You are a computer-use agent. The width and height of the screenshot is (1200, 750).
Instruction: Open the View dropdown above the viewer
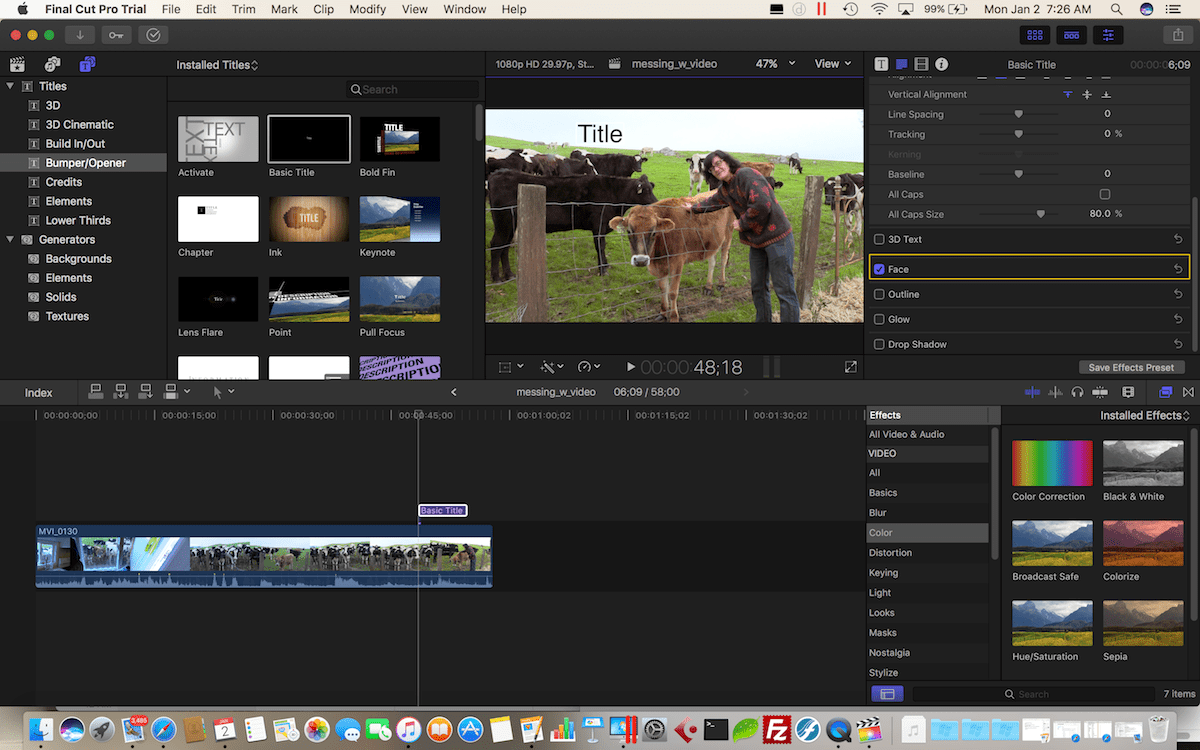click(833, 63)
